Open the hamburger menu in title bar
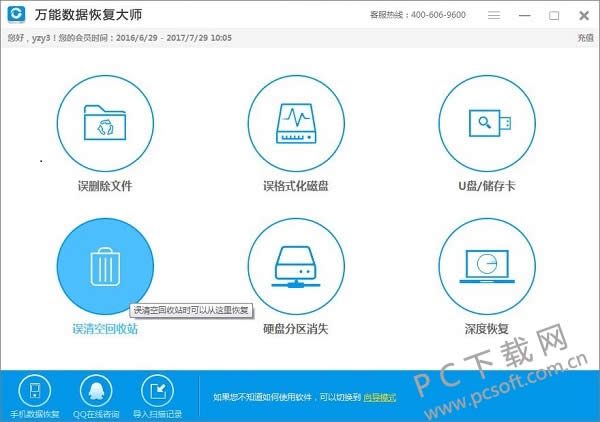 coord(494,15)
